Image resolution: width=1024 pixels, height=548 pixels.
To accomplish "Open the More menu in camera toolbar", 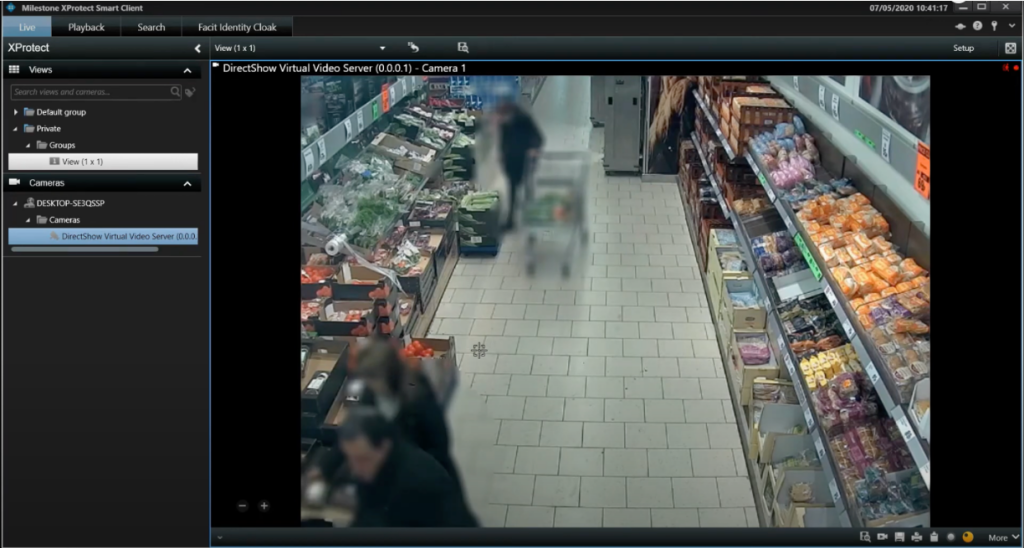I will [x=1002, y=538].
